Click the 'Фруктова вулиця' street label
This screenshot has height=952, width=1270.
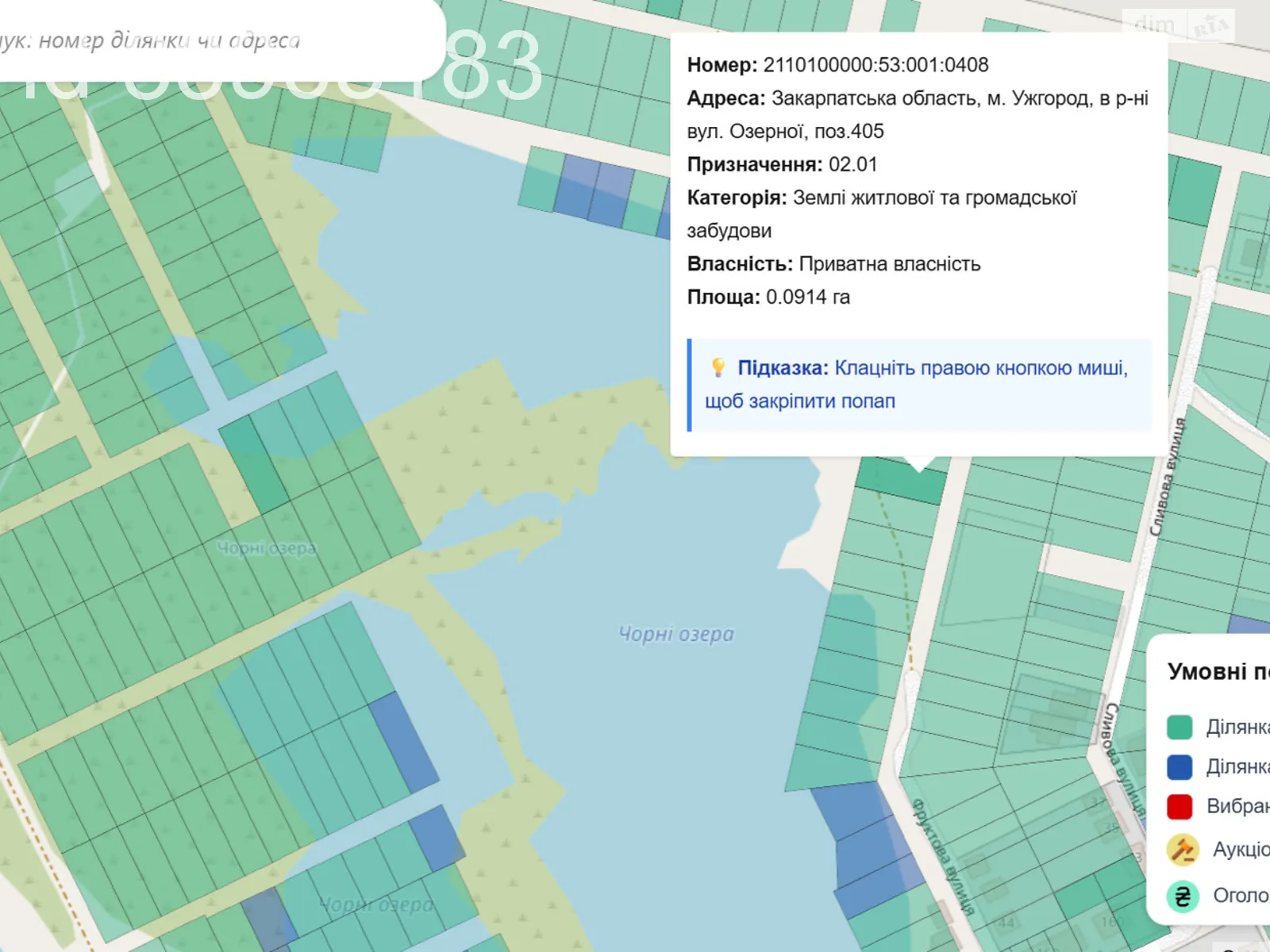pos(942,855)
